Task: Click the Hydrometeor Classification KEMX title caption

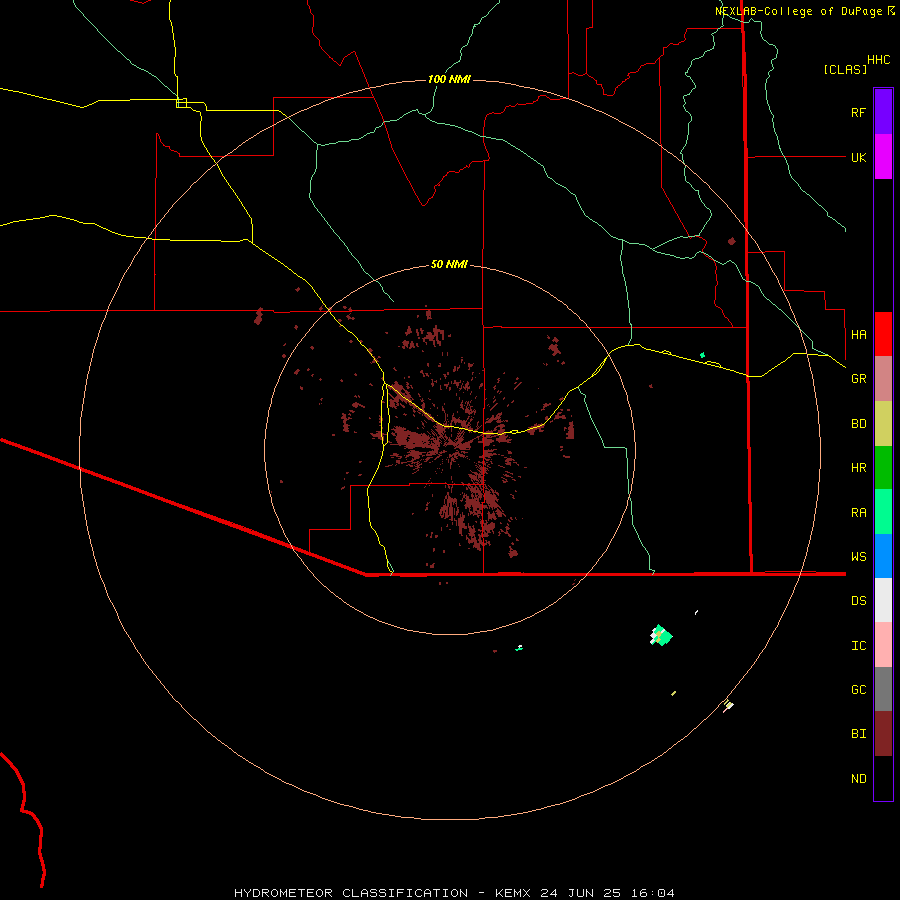Action: 454,893
